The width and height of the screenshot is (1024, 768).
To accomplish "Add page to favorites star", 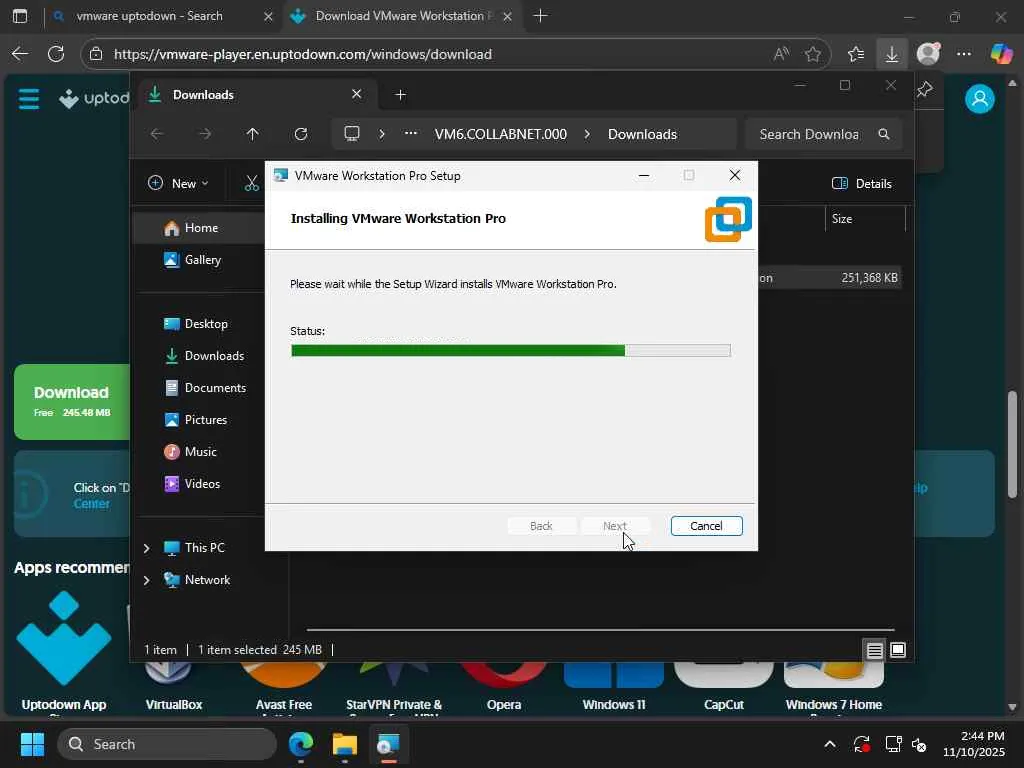I will 813,54.
